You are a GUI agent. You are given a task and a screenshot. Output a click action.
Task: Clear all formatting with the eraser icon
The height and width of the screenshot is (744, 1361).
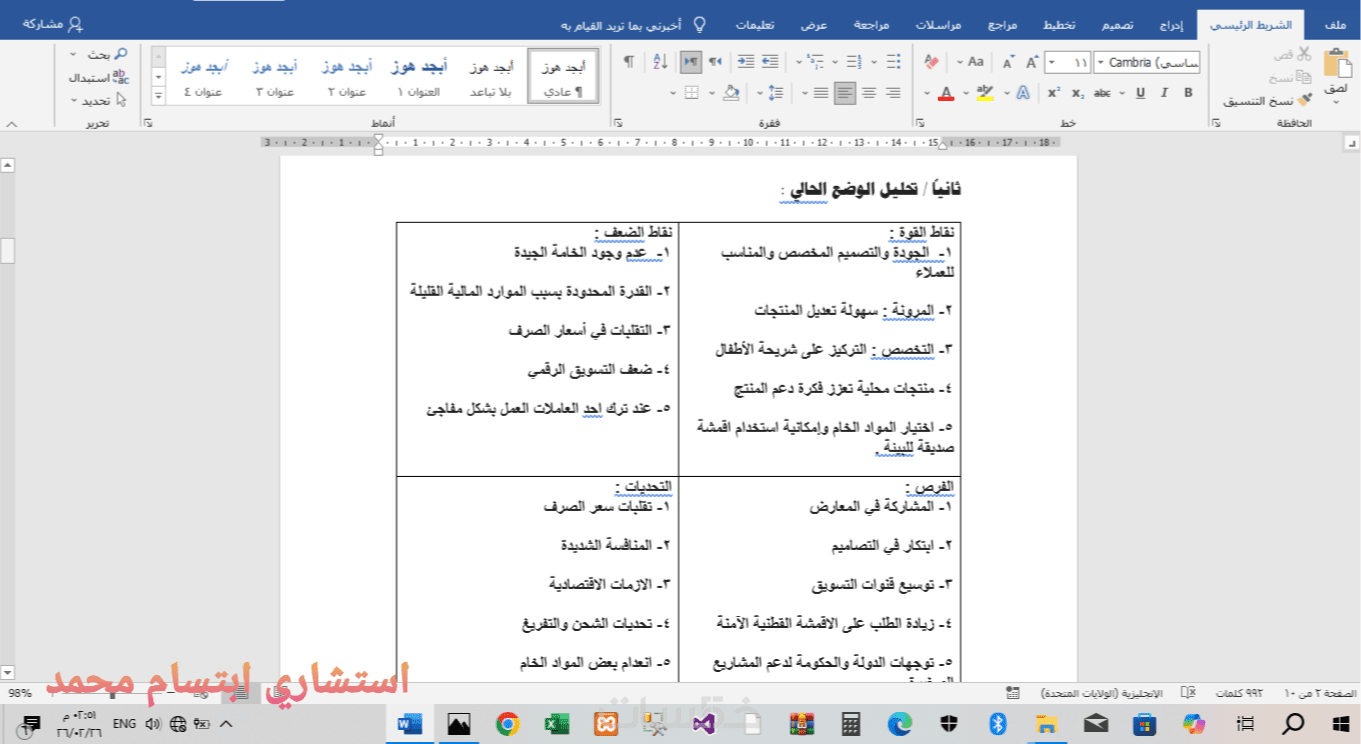(931, 62)
